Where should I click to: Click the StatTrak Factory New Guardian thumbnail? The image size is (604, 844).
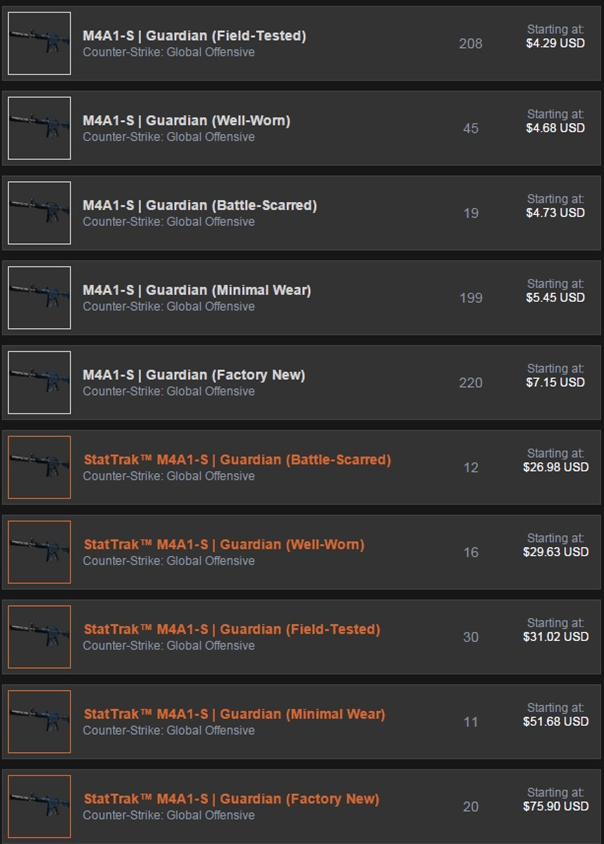[x=39, y=806]
